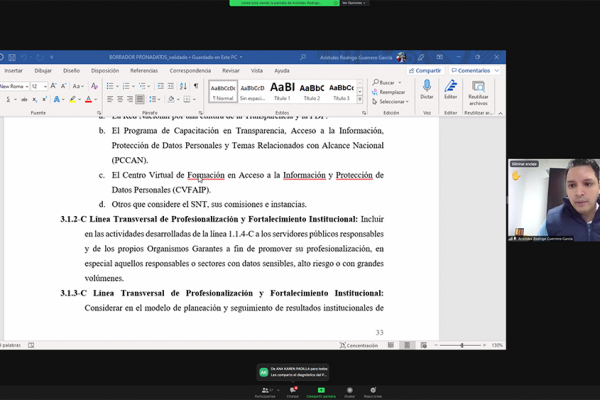Switch to the Disposición tab

105,71
